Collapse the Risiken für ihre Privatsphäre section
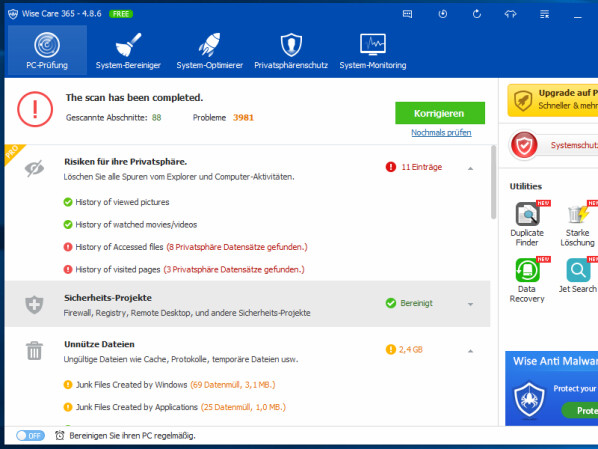Viewport: 598px width, 449px height. [x=471, y=168]
